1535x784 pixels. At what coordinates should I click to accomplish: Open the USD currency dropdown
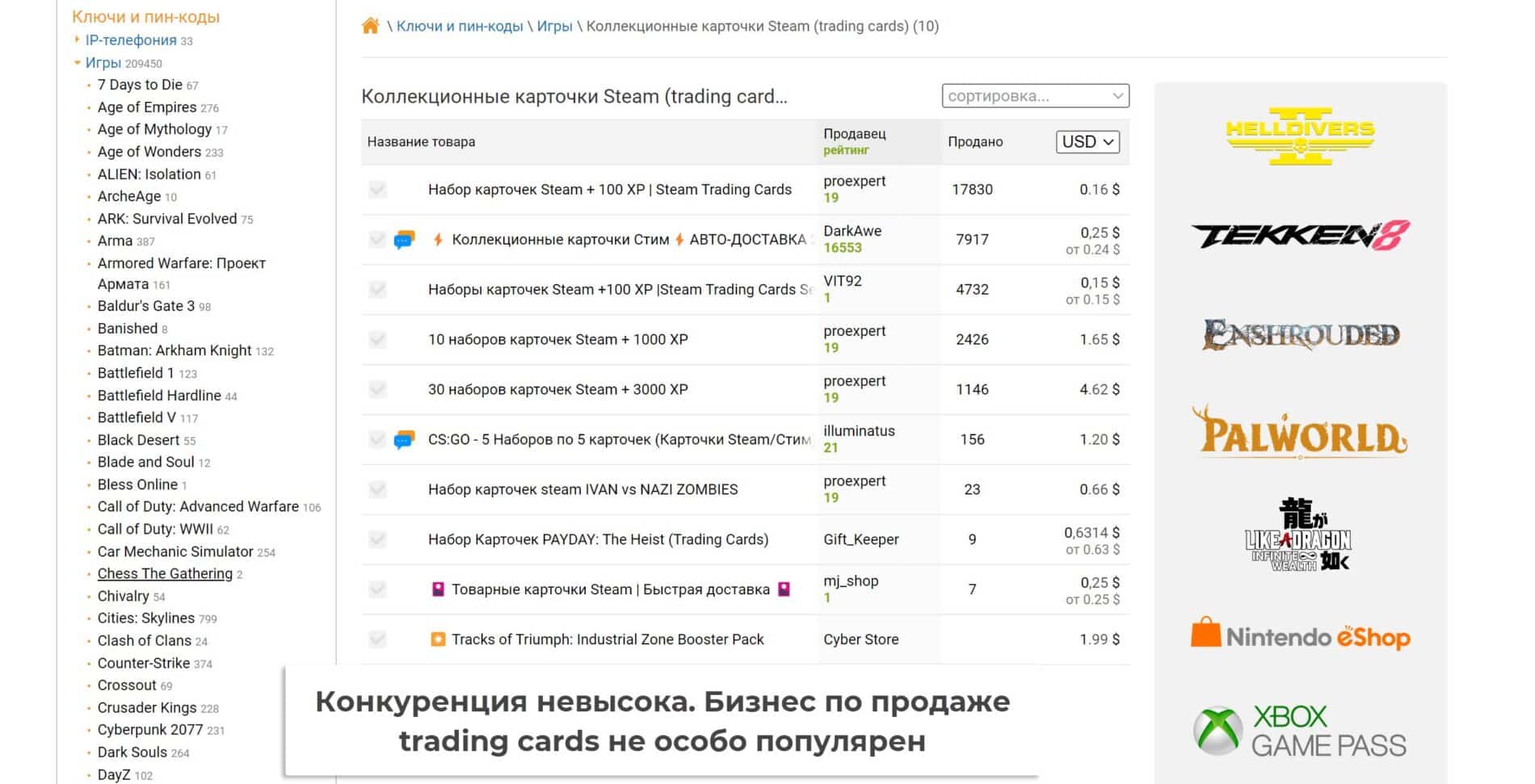(x=1087, y=142)
